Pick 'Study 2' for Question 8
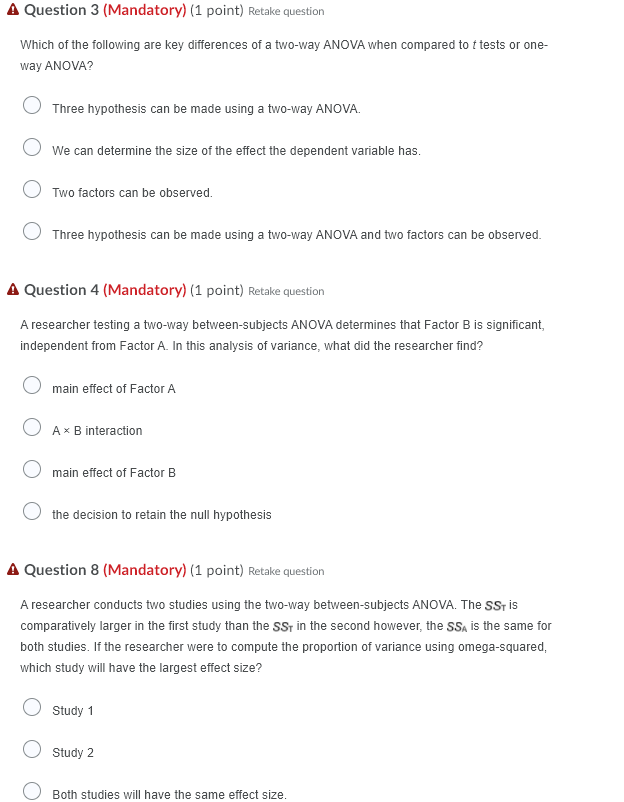The width and height of the screenshot is (624, 802). pos(31,748)
